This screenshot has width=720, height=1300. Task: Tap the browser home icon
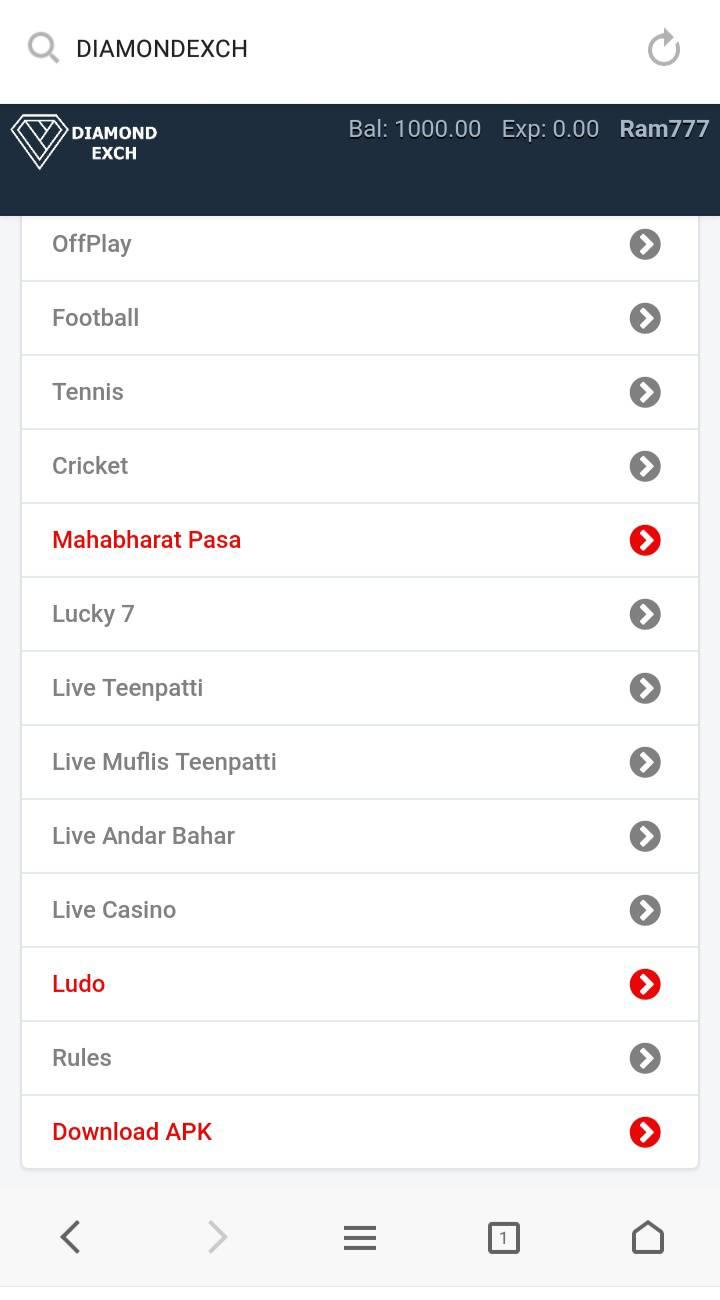[648, 1237]
